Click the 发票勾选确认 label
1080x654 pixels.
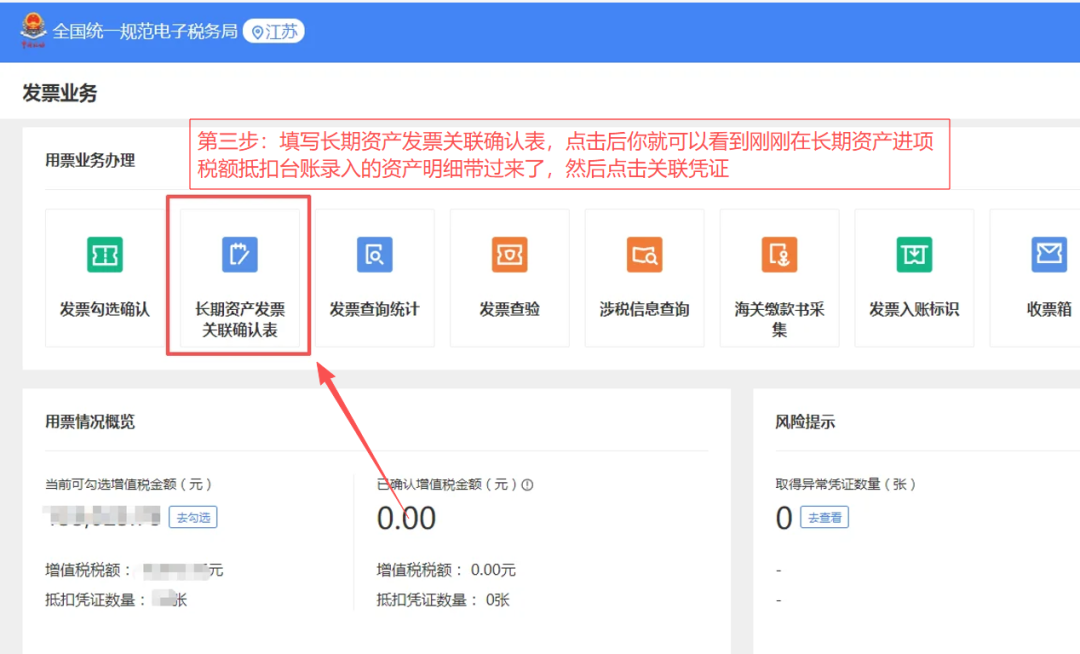click(105, 309)
